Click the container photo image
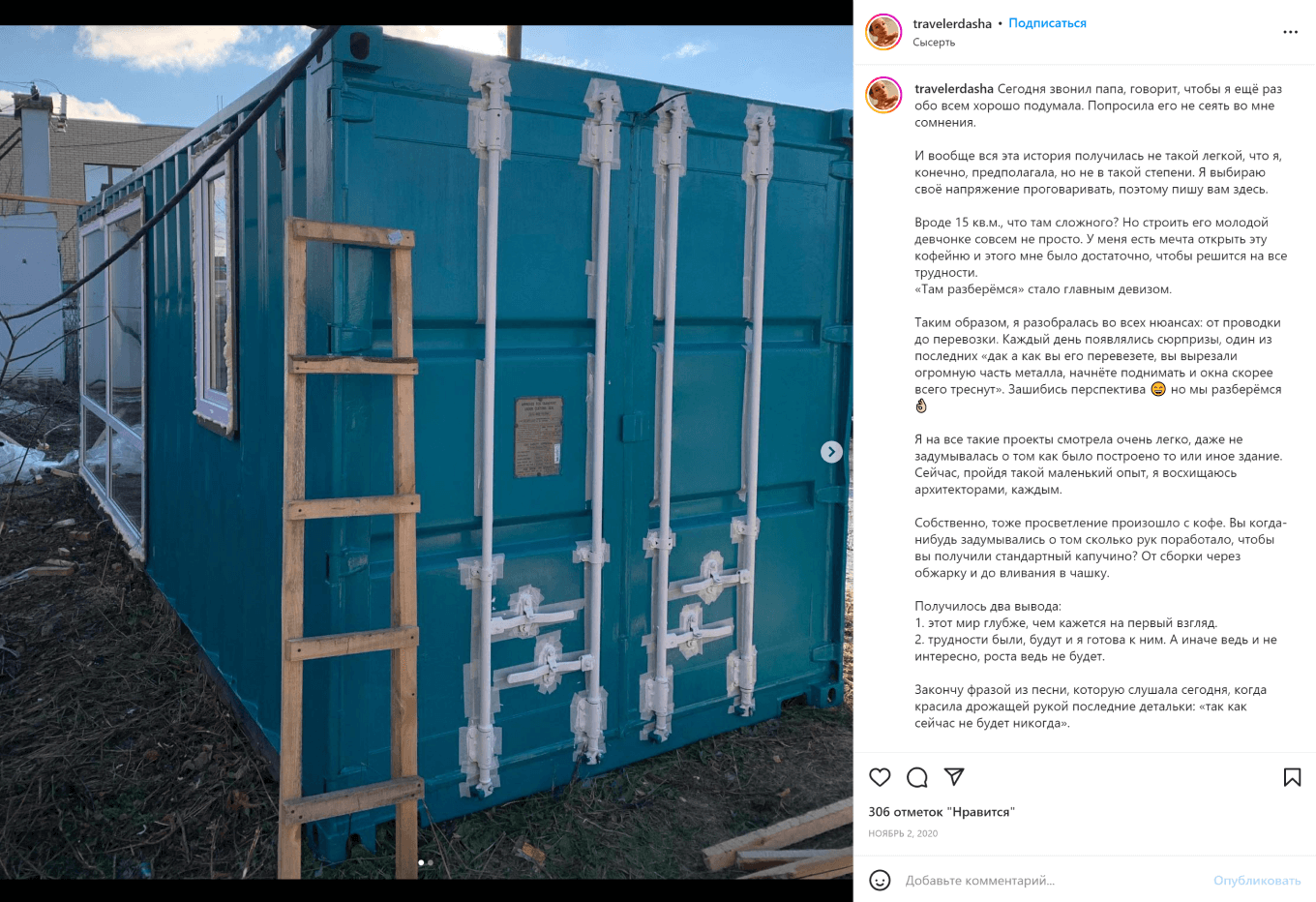Screen dimensions: 1316x902 (426, 452)
